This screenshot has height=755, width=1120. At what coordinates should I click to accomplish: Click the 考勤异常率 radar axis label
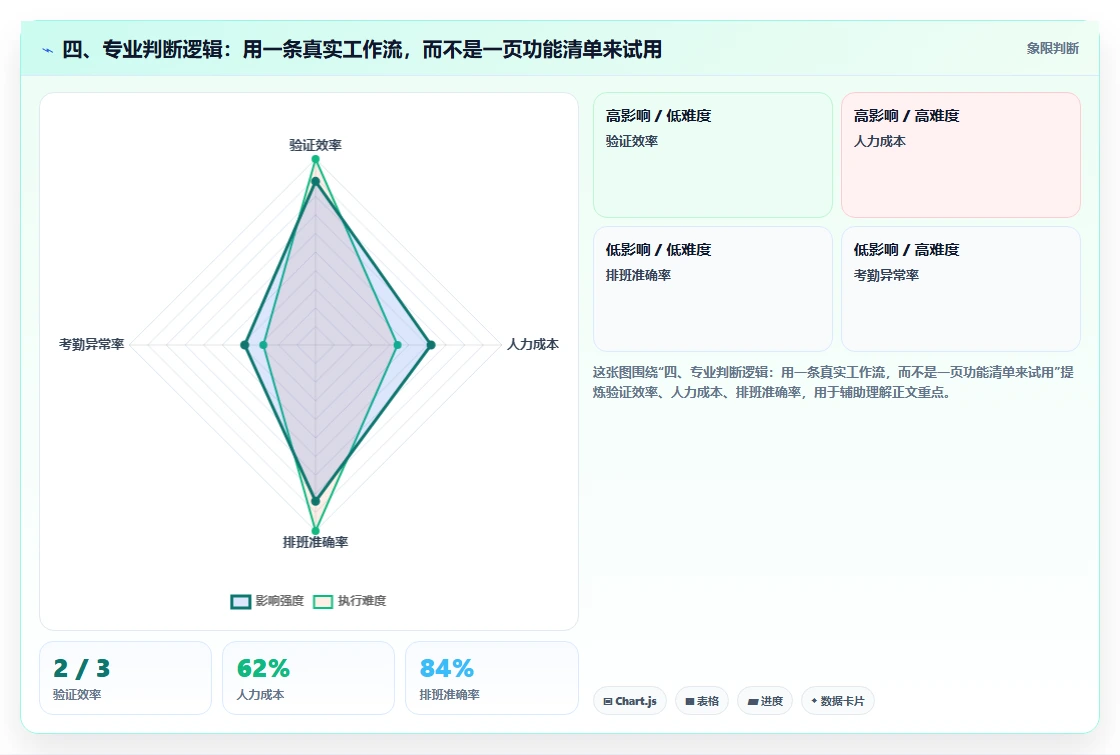91,344
